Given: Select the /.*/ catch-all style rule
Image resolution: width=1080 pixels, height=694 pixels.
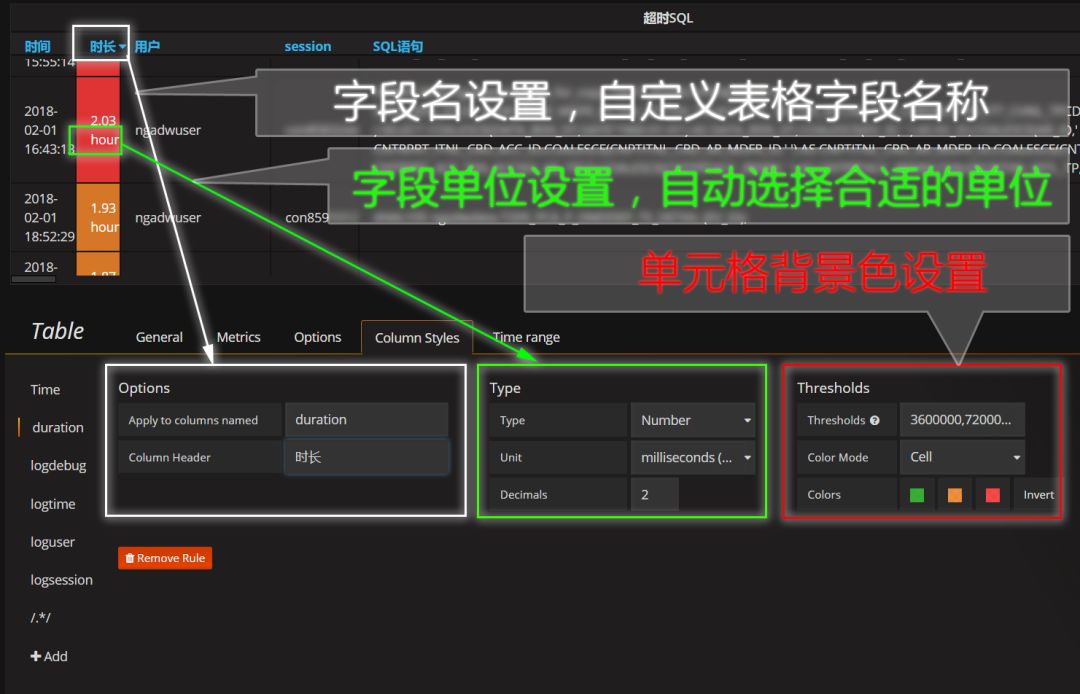Looking at the screenshot, I should coord(41,618).
